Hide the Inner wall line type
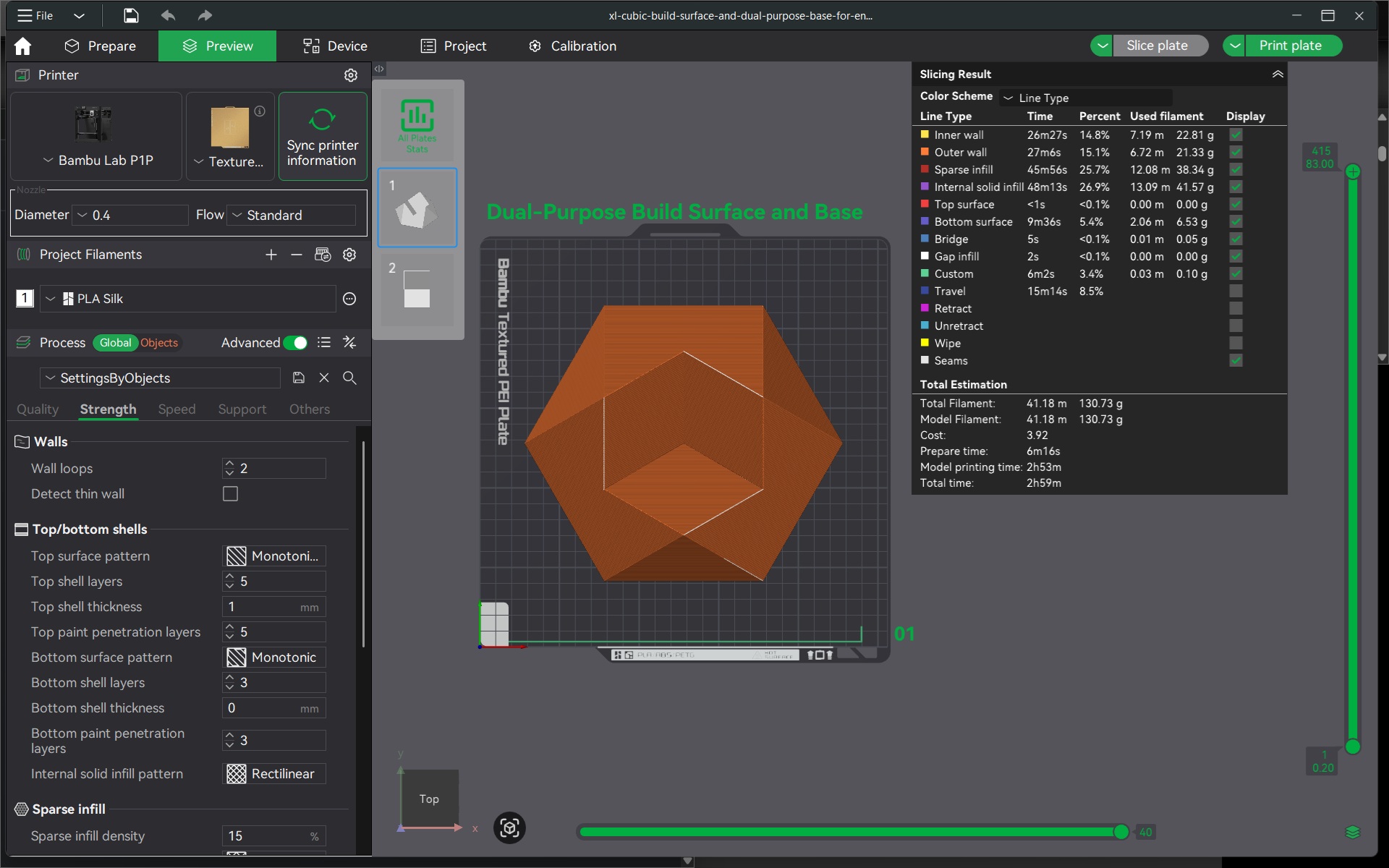 [x=1236, y=135]
